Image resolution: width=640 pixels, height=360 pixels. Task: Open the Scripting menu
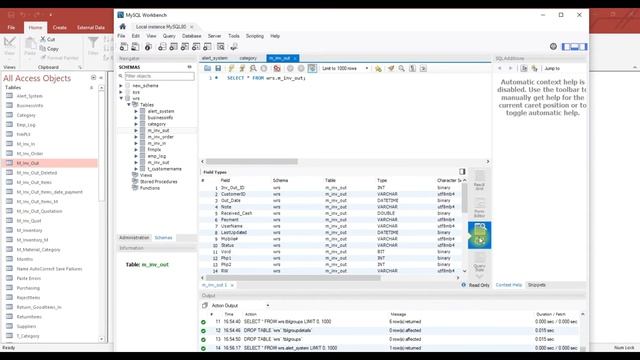point(255,36)
